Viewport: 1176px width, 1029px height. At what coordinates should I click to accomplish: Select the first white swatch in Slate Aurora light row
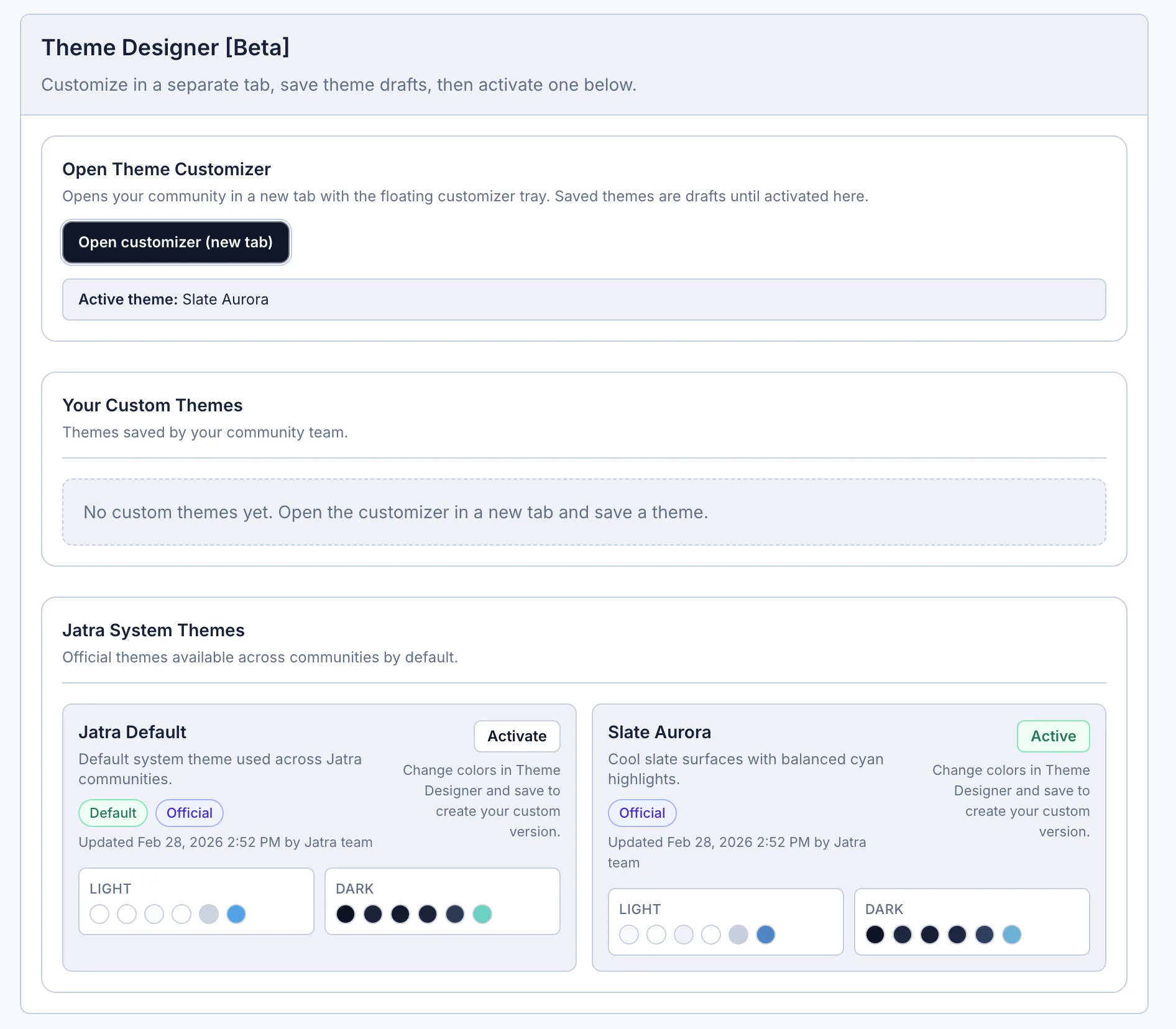coord(628,935)
